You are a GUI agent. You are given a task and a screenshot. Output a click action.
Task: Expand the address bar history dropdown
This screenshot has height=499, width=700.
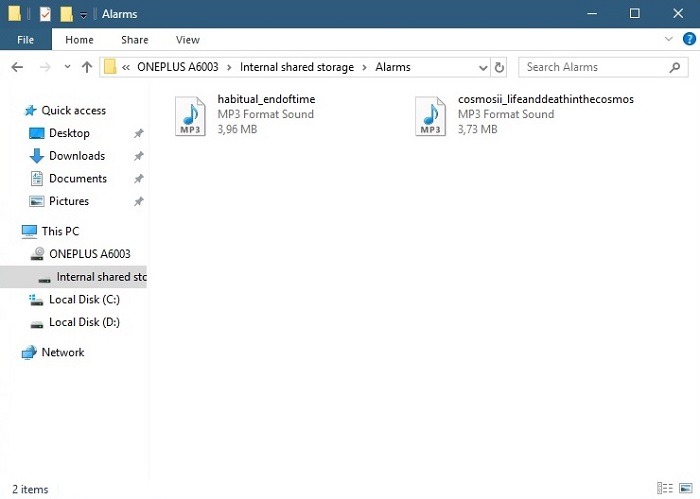click(482, 67)
